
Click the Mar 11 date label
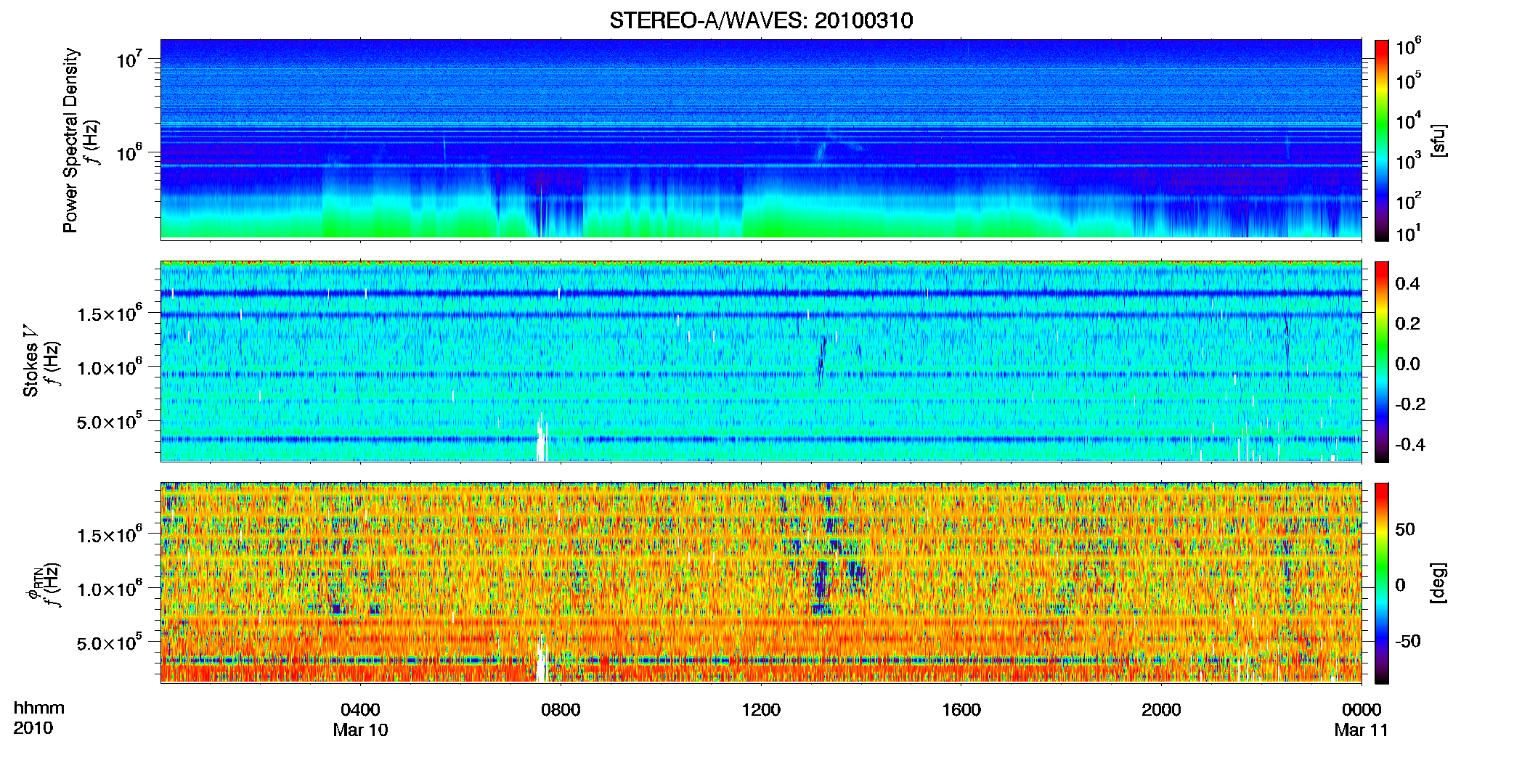(1361, 730)
